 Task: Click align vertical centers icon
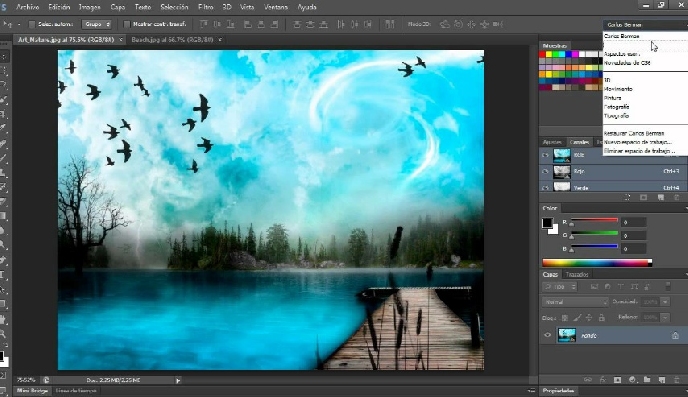[x=218, y=24]
